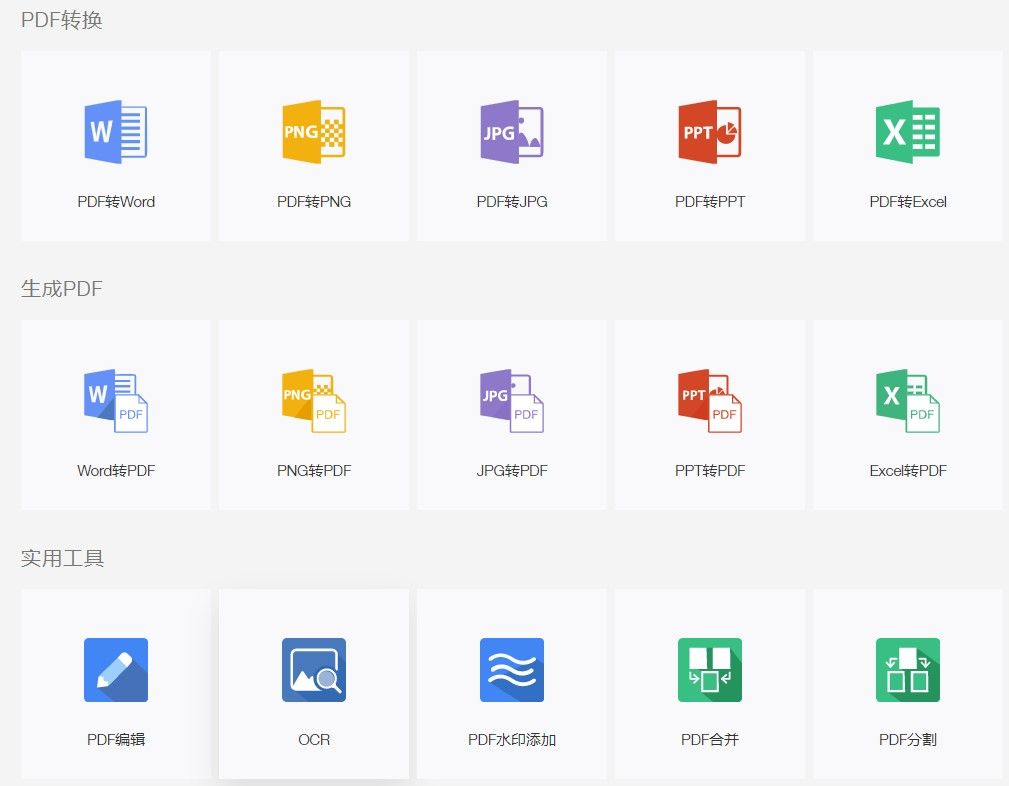The width and height of the screenshot is (1009, 786).
Task: Open the PDF分割 split icon
Action: pyautogui.click(x=908, y=669)
